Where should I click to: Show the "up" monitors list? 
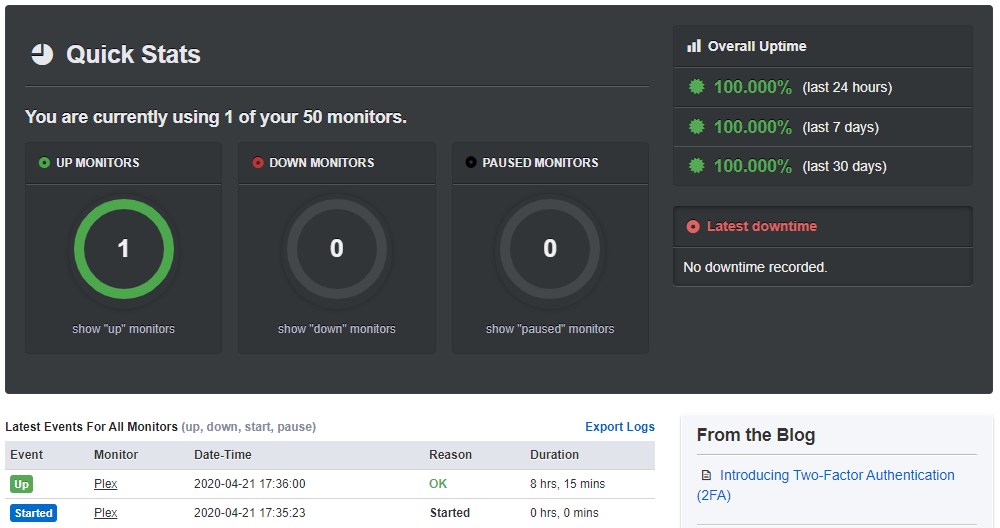pyautogui.click(x=123, y=329)
